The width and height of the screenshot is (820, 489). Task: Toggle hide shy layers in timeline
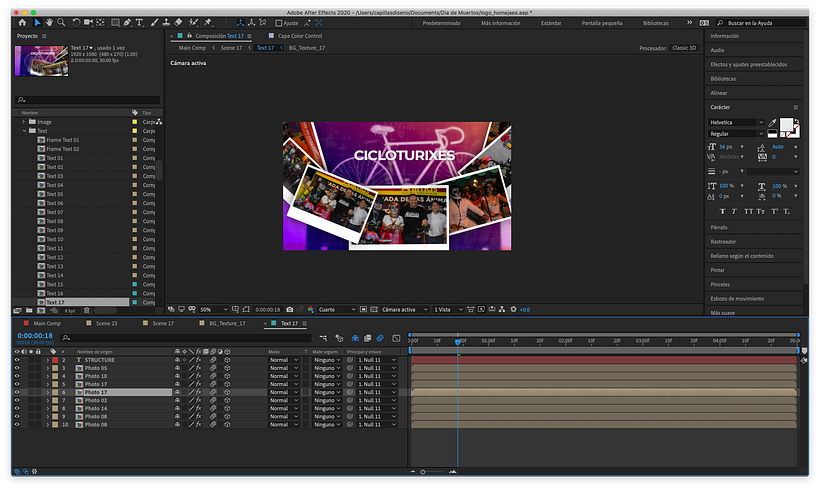point(355,338)
